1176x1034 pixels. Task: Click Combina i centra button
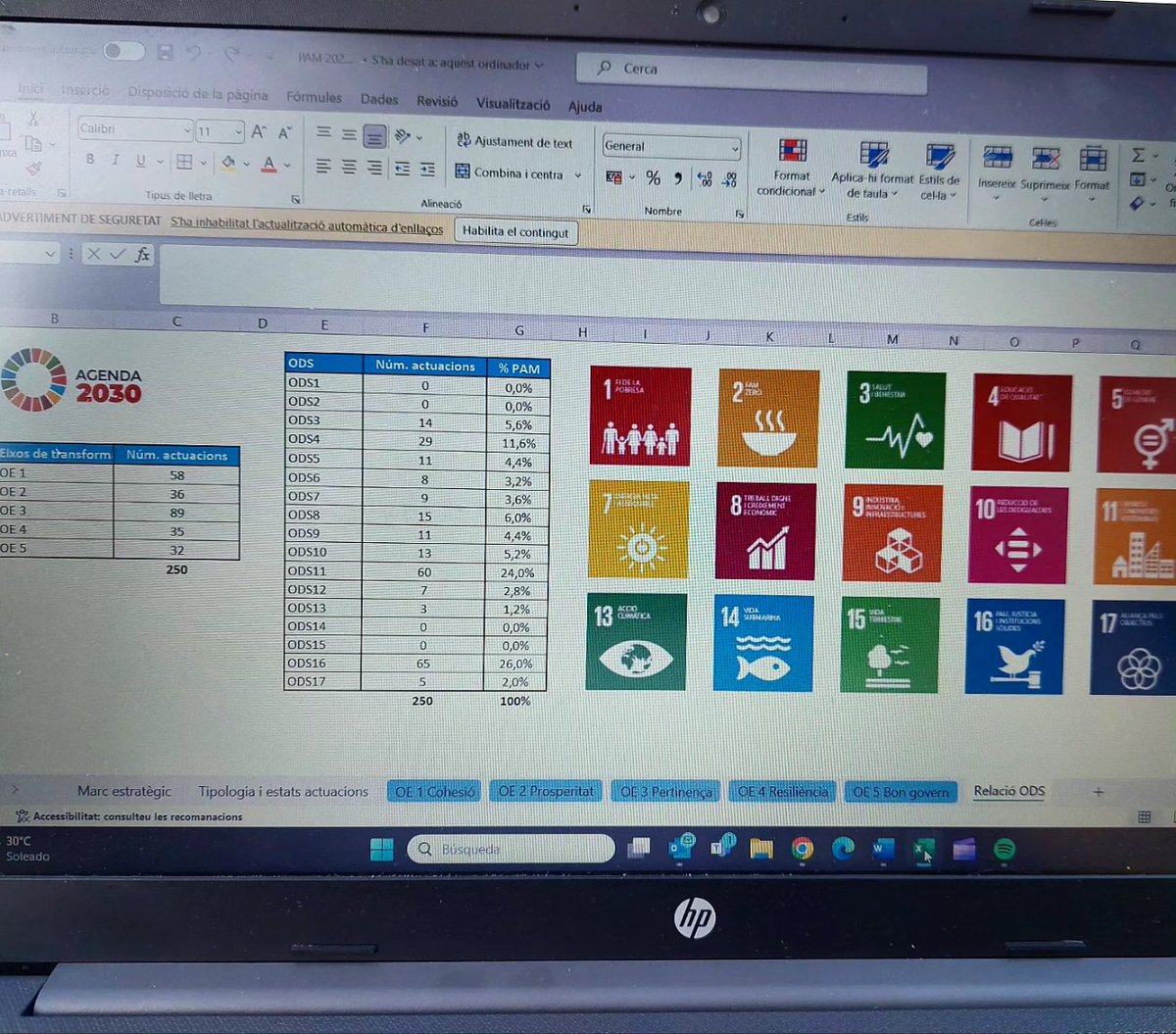(x=510, y=173)
